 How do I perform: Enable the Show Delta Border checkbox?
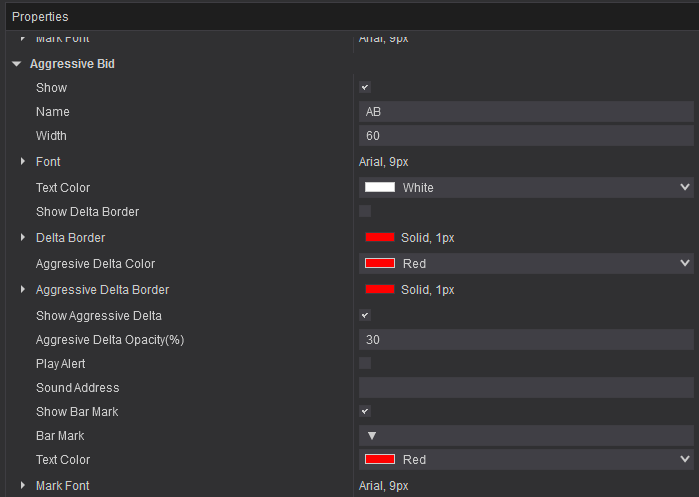coord(365,211)
